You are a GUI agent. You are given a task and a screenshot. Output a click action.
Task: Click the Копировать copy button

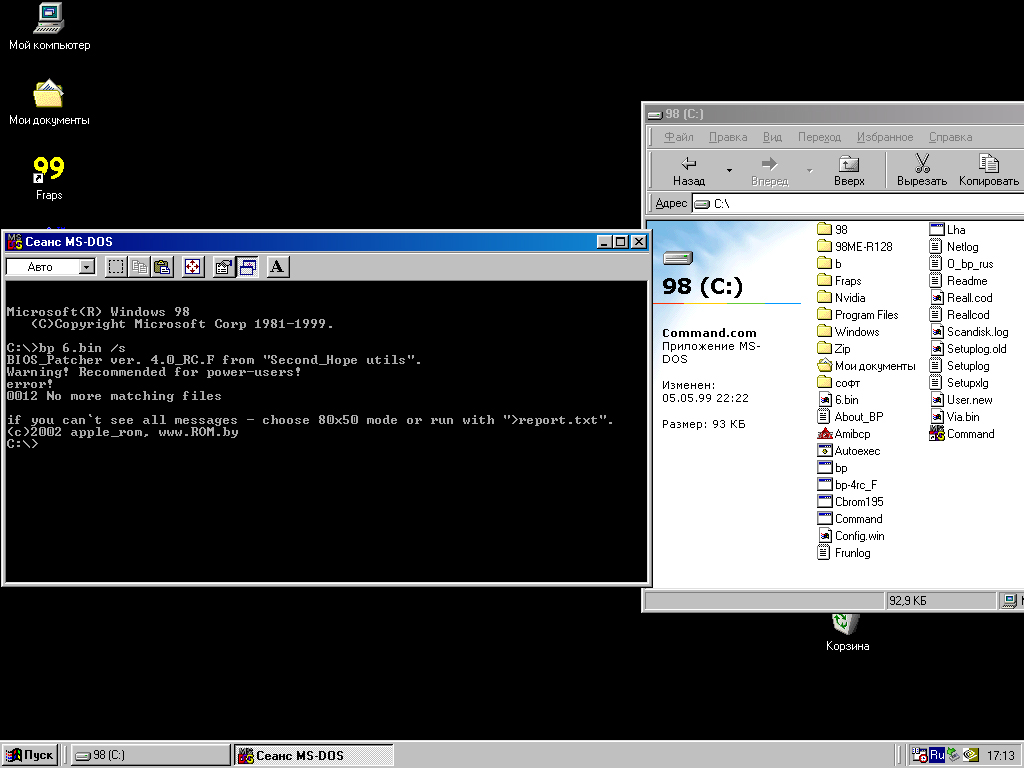[x=988, y=170]
